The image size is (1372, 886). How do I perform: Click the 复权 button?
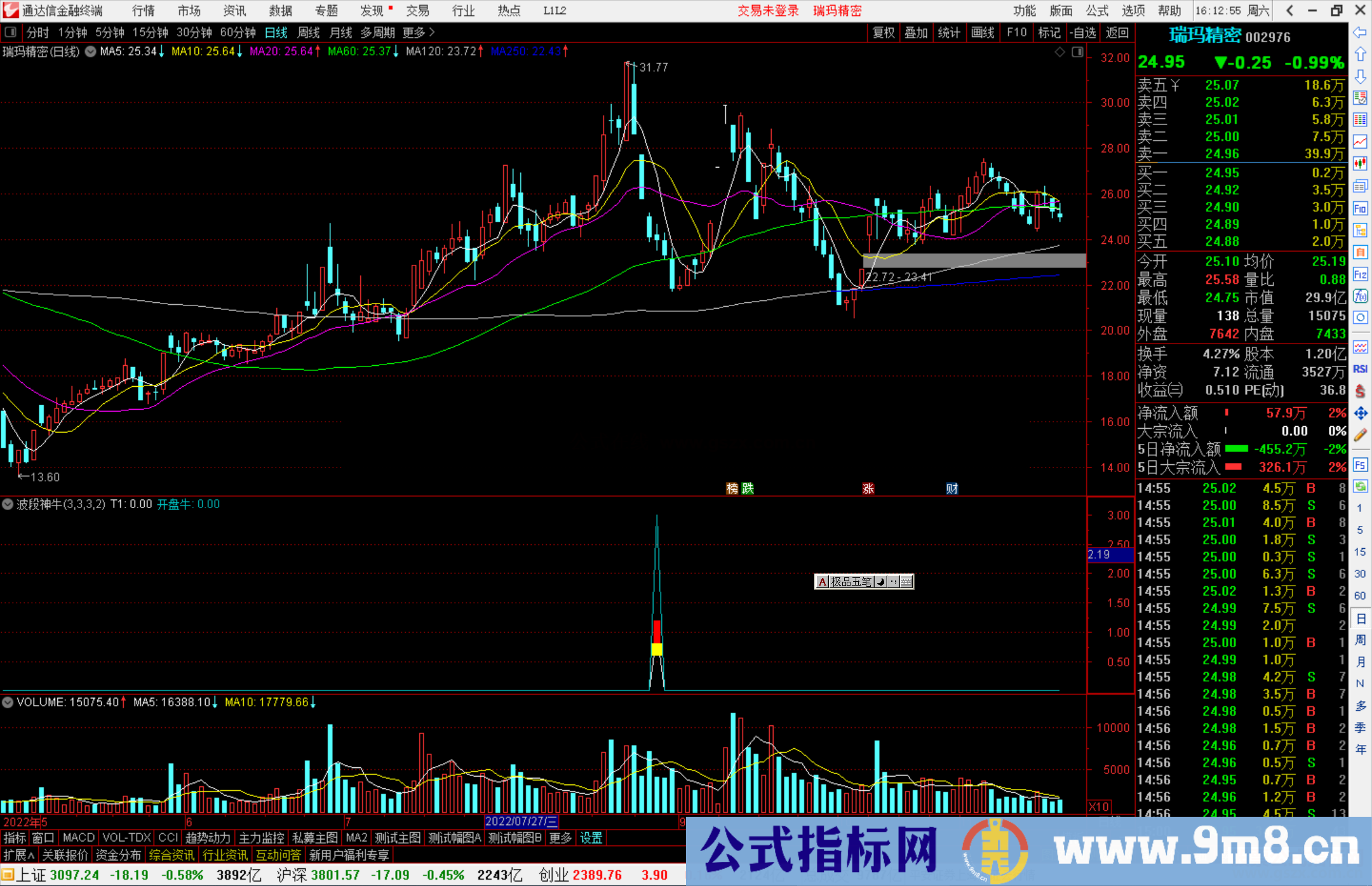tap(883, 32)
